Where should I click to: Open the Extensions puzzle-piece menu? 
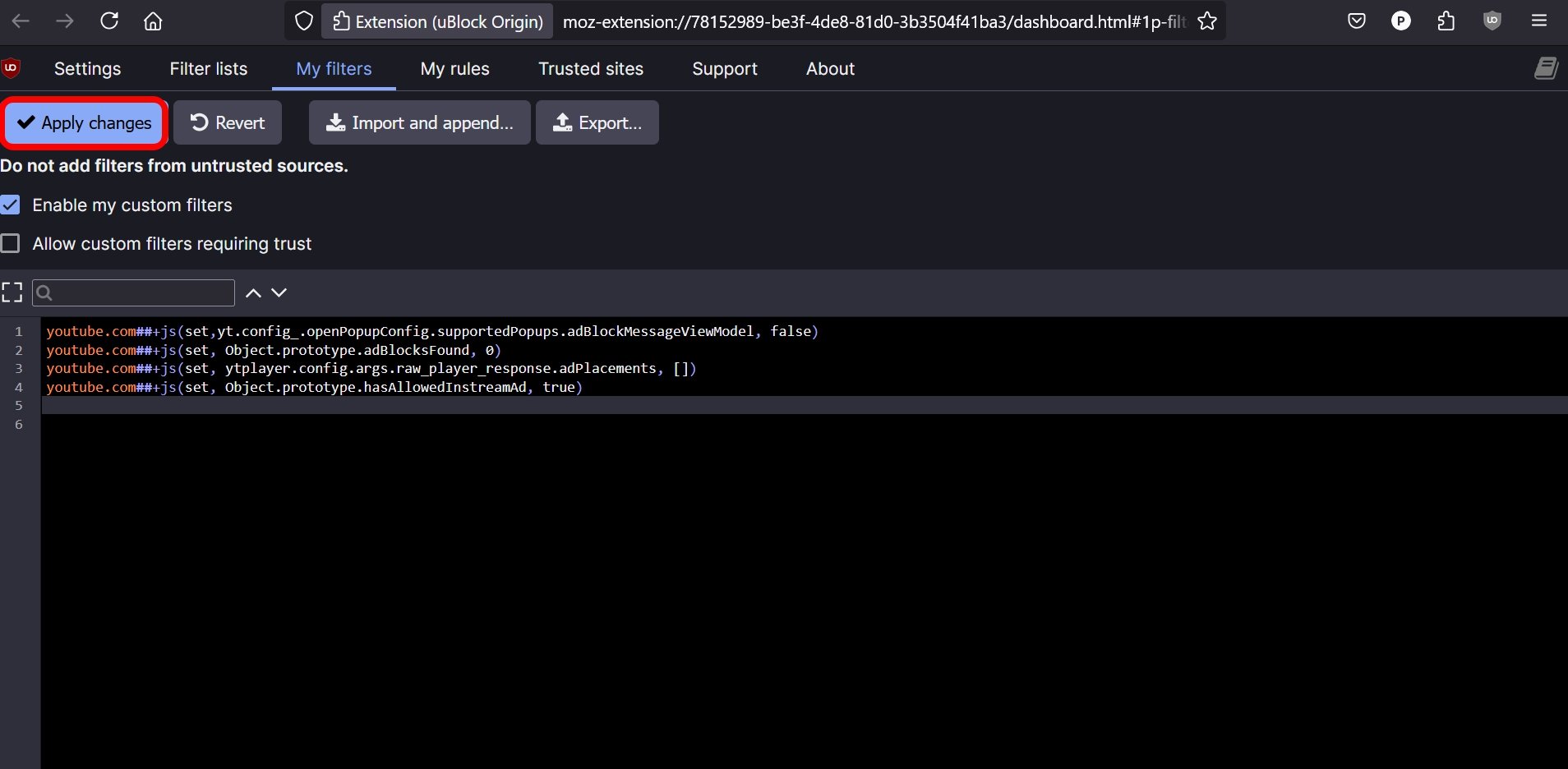1446,21
